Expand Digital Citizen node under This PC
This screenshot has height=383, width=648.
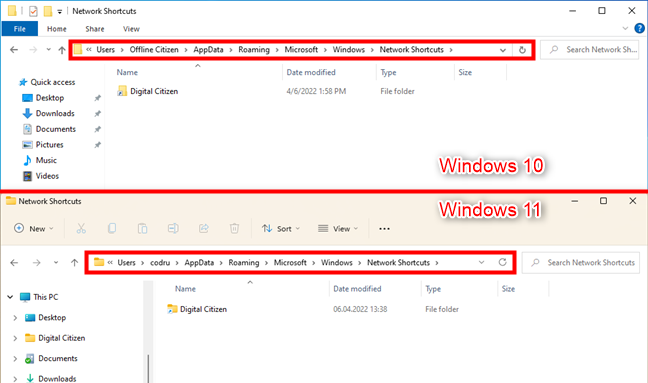[15, 338]
